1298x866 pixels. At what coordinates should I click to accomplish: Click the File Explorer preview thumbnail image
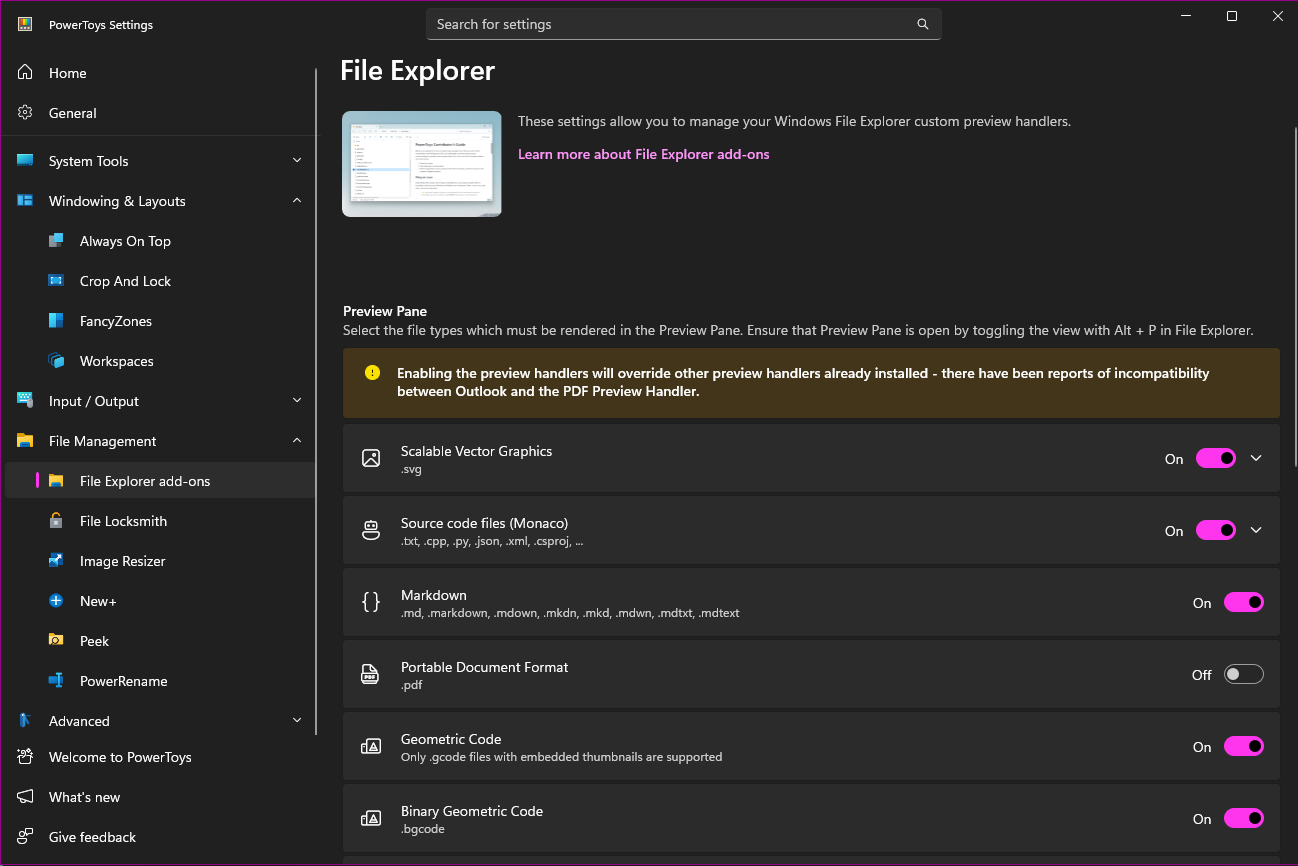pyautogui.click(x=422, y=164)
